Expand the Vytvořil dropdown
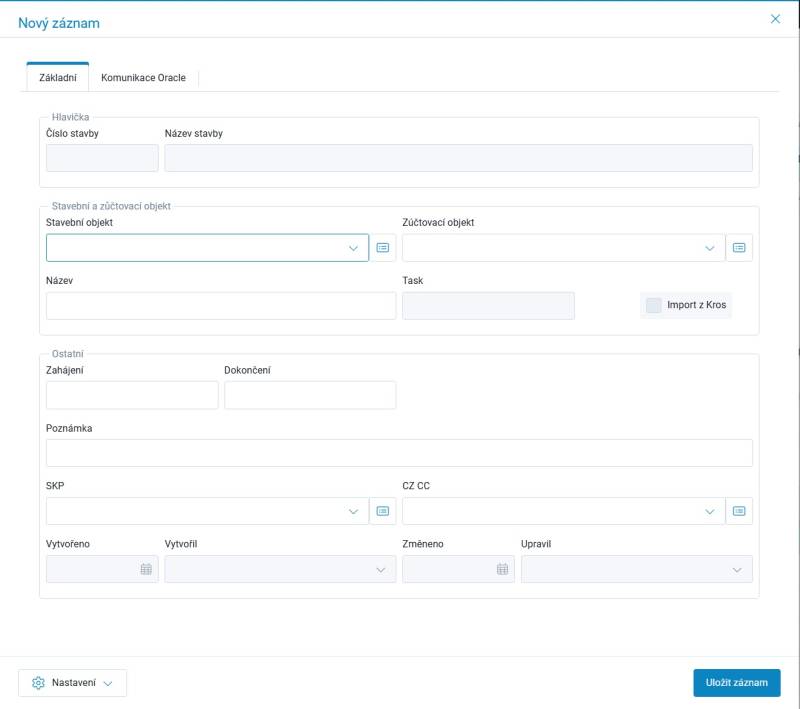Image resolution: width=800 pixels, height=709 pixels. pyautogui.click(x=381, y=570)
